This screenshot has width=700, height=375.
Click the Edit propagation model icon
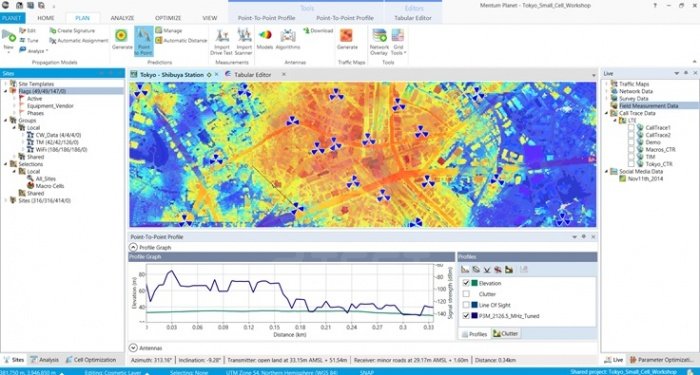[x=22, y=30]
